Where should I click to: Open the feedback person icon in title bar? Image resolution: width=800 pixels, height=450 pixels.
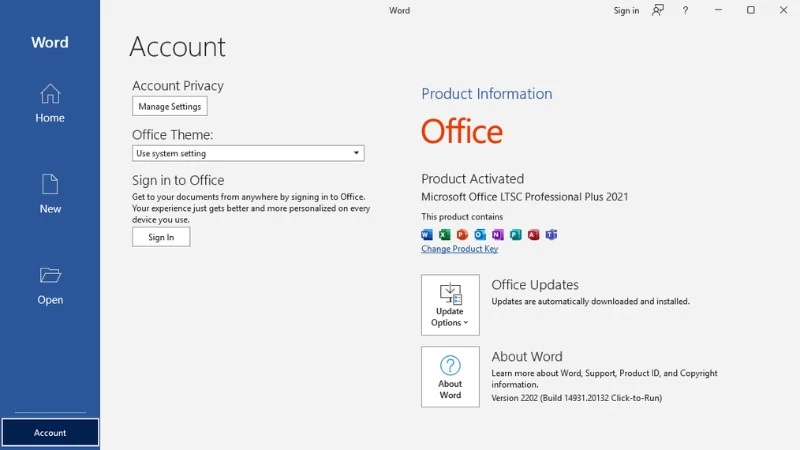point(658,10)
